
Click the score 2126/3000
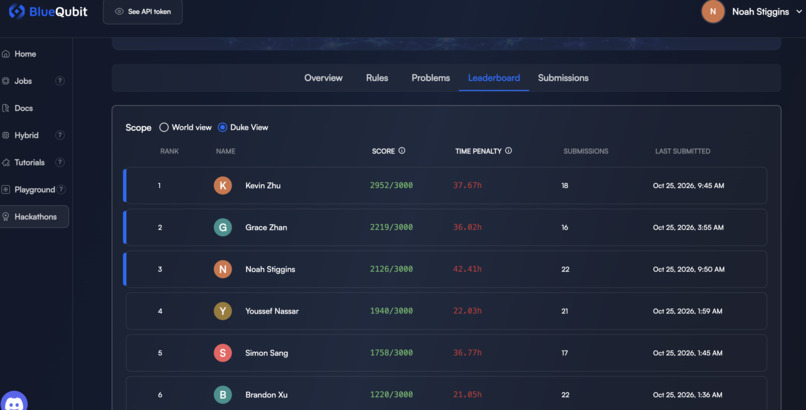(x=391, y=269)
